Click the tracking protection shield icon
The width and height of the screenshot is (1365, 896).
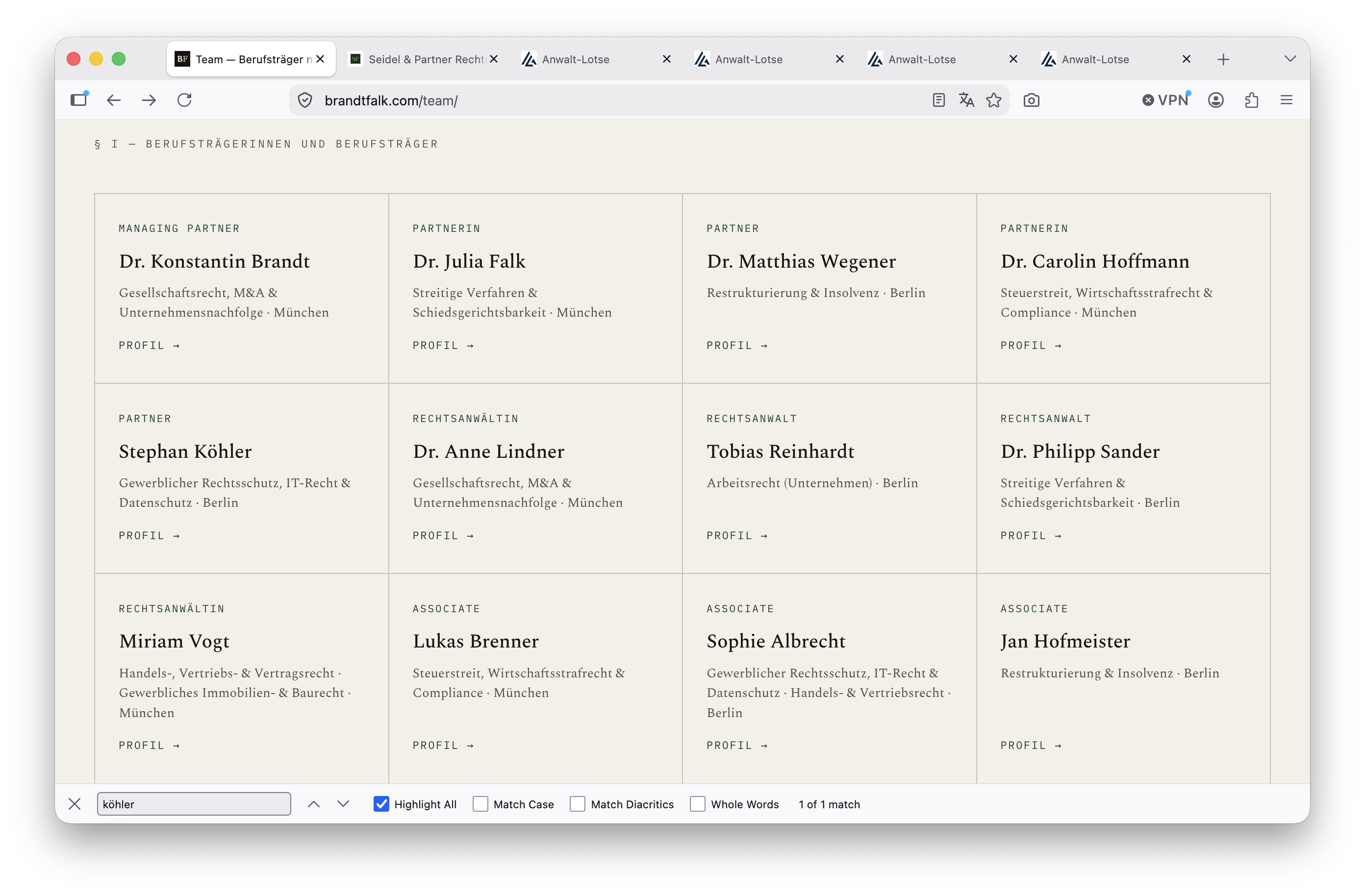tap(305, 100)
